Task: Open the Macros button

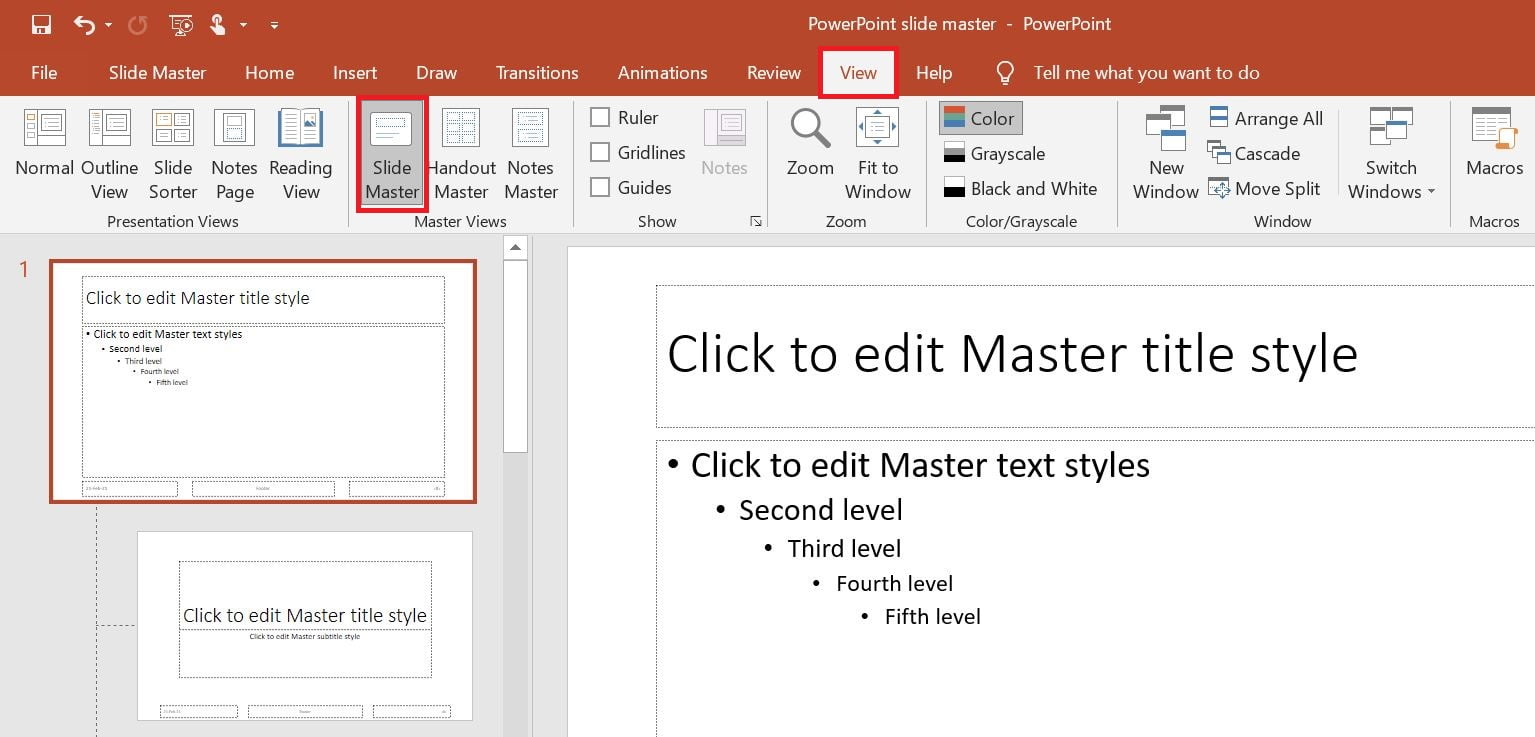Action: [x=1494, y=144]
